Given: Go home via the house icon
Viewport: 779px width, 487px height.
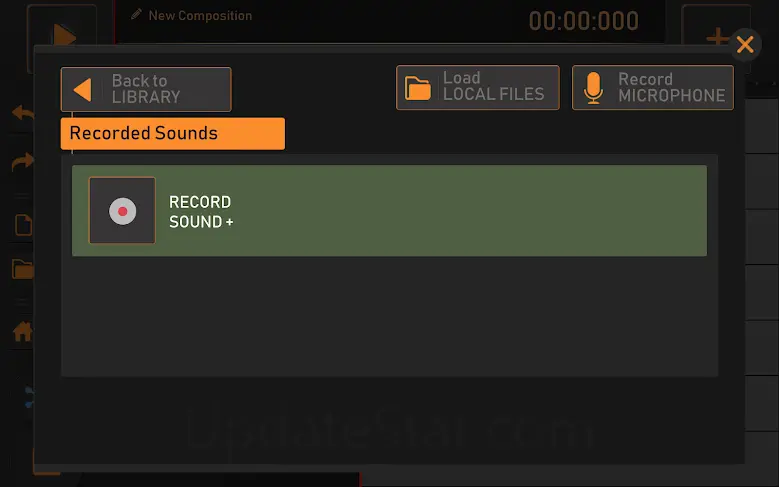Looking at the screenshot, I should [x=22, y=331].
